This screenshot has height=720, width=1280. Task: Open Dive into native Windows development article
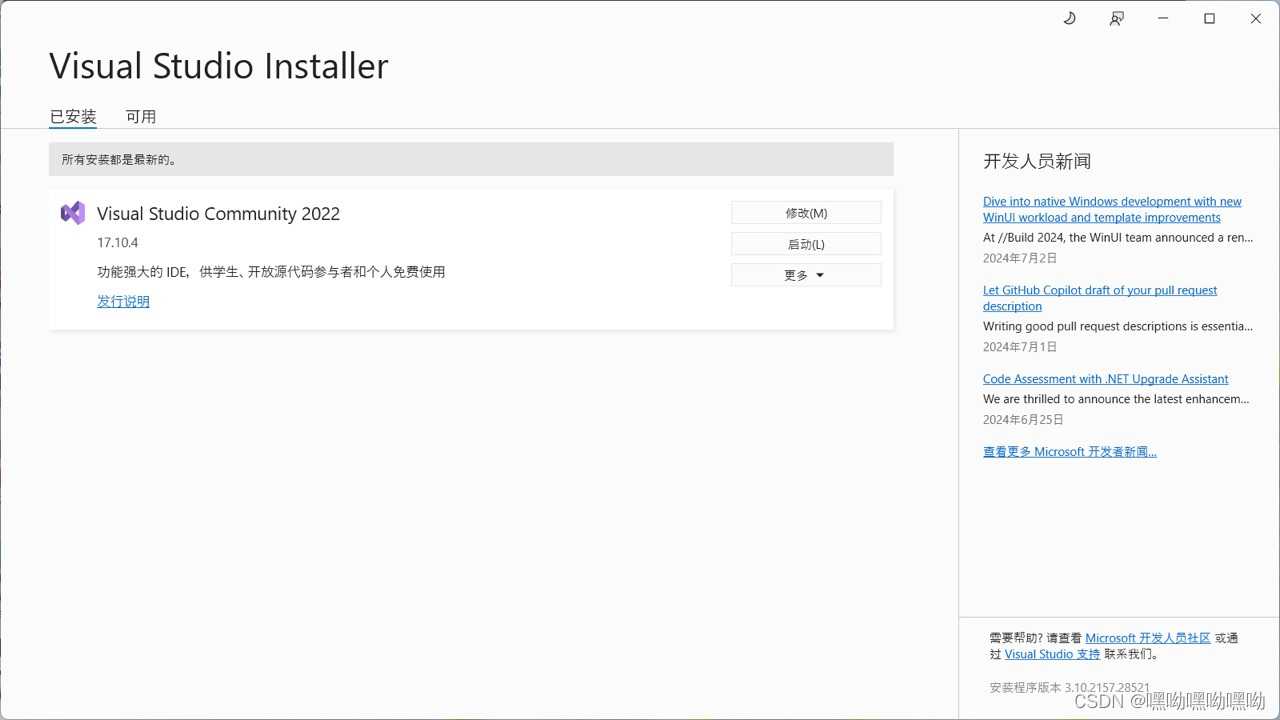[x=1112, y=209]
